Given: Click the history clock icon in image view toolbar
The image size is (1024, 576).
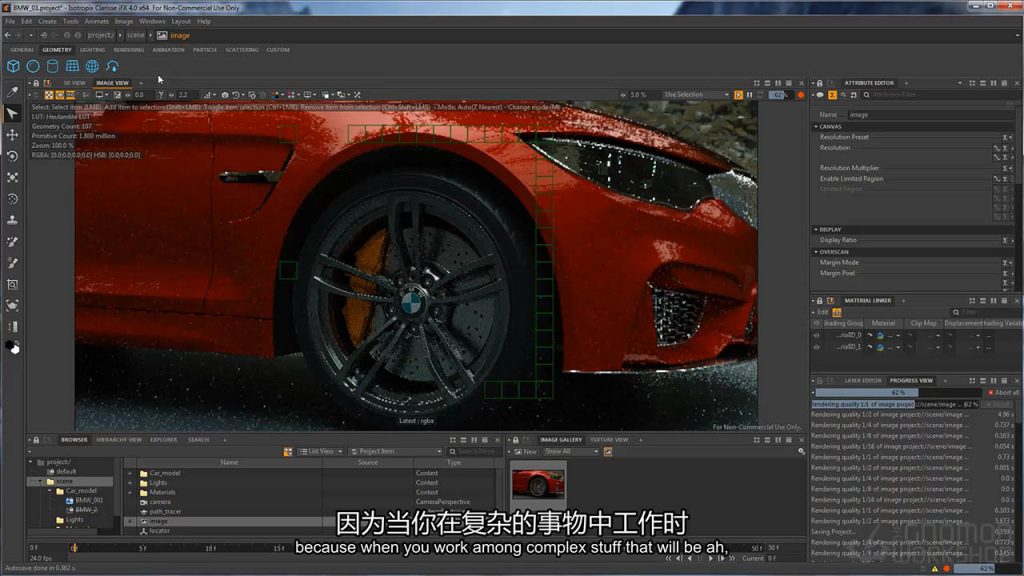Looking at the screenshot, I should point(236,95).
